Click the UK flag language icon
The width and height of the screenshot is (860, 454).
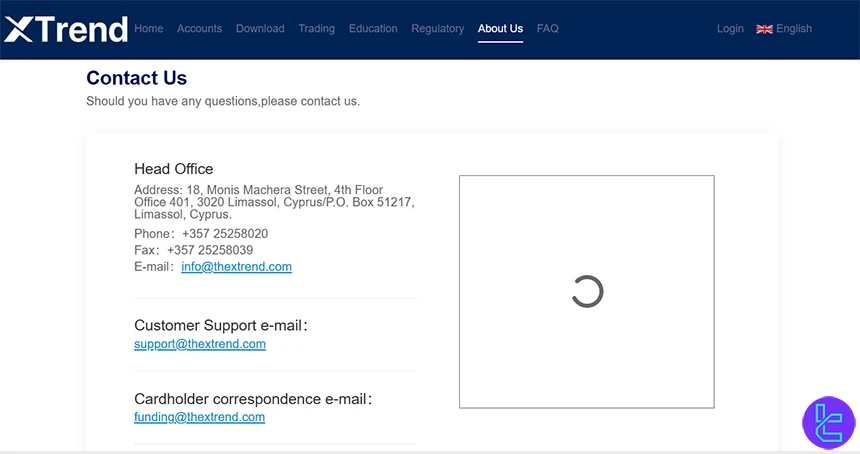tap(764, 29)
